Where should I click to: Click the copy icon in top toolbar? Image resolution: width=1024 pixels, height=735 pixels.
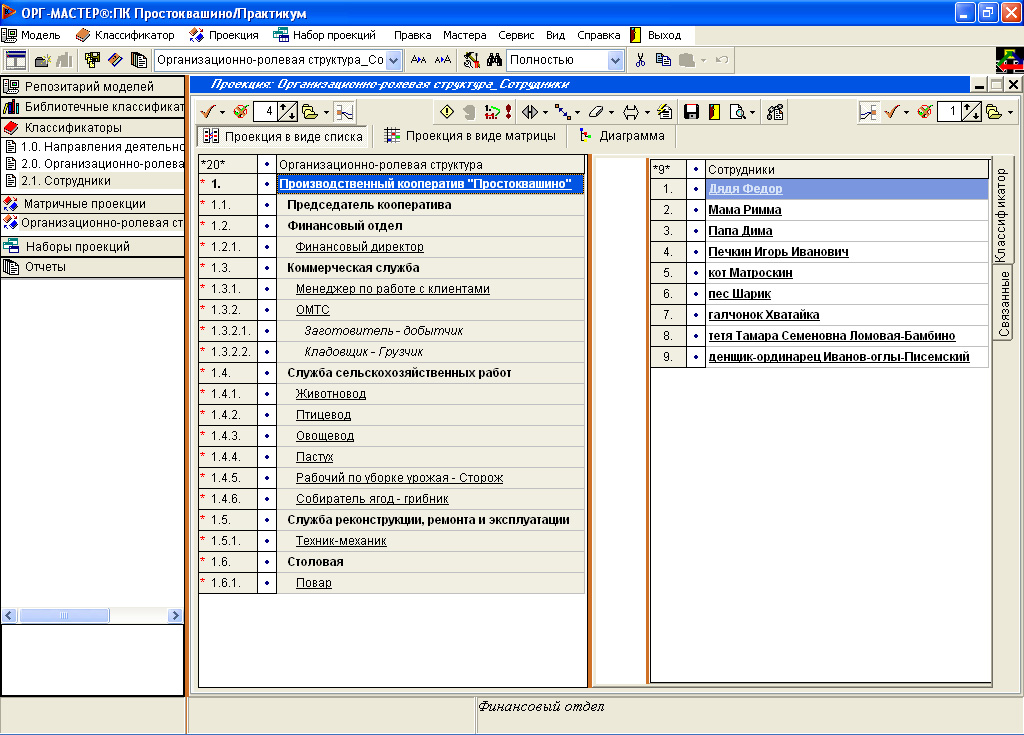[663, 60]
